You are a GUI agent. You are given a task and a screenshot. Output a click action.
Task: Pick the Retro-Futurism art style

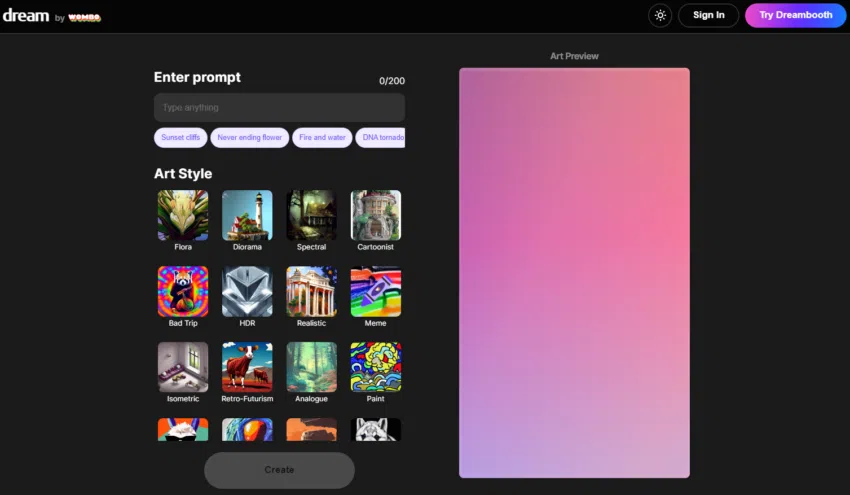click(x=247, y=367)
